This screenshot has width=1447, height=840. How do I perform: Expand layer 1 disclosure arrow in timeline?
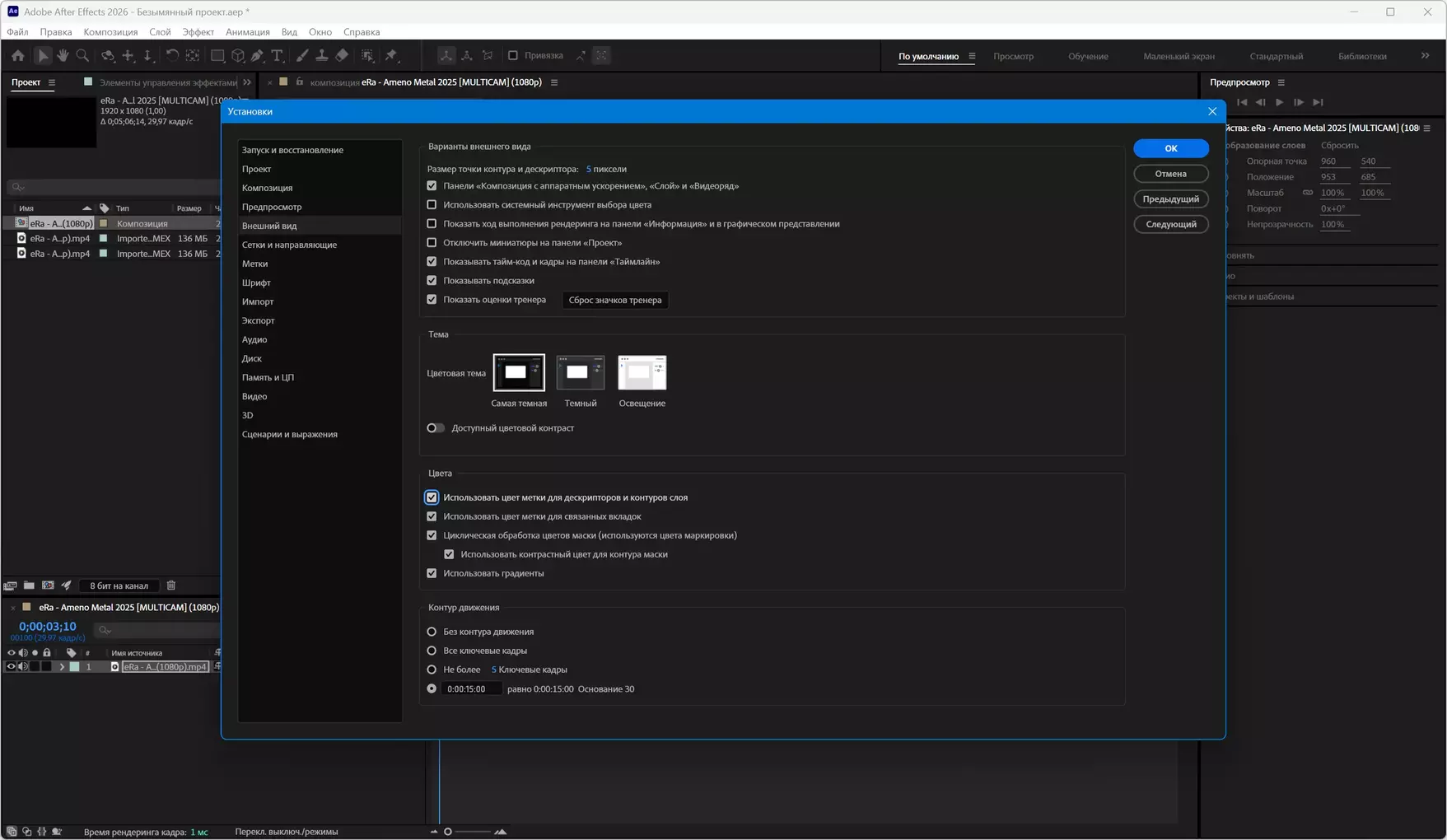tap(62, 667)
